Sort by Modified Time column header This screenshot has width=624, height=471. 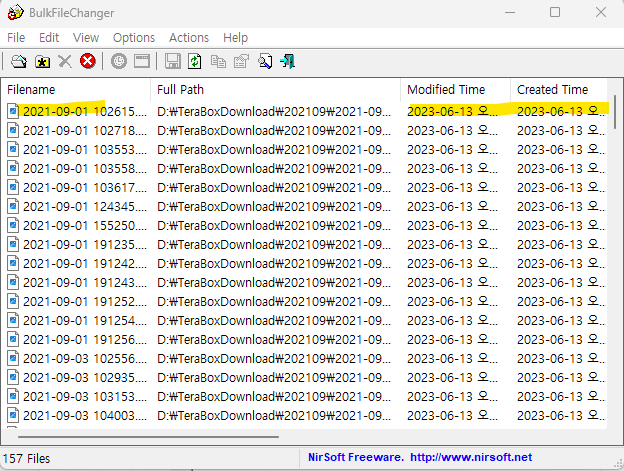coord(454,90)
